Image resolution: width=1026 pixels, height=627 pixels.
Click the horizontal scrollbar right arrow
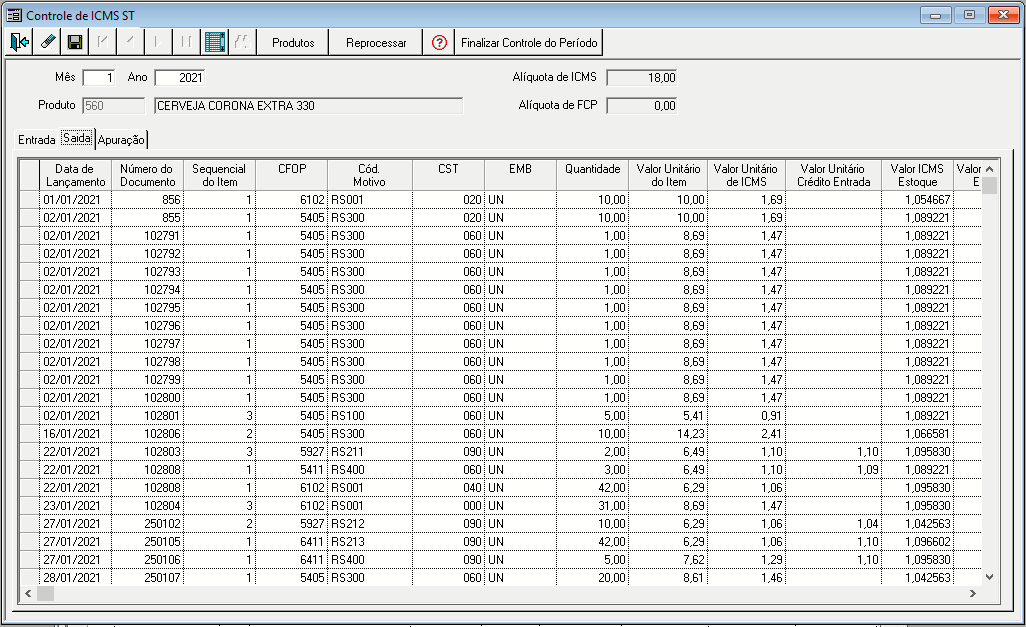click(x=973, y=594)
